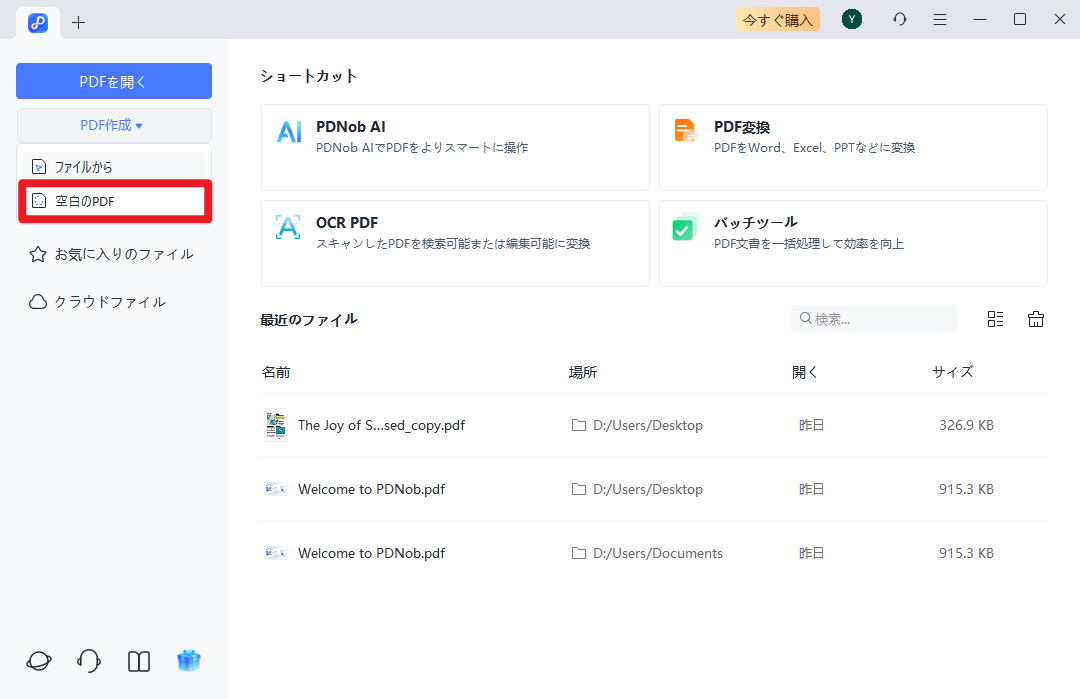Open the trash icon near search box
1080x699 pixels.
(x=1035, y=318)
